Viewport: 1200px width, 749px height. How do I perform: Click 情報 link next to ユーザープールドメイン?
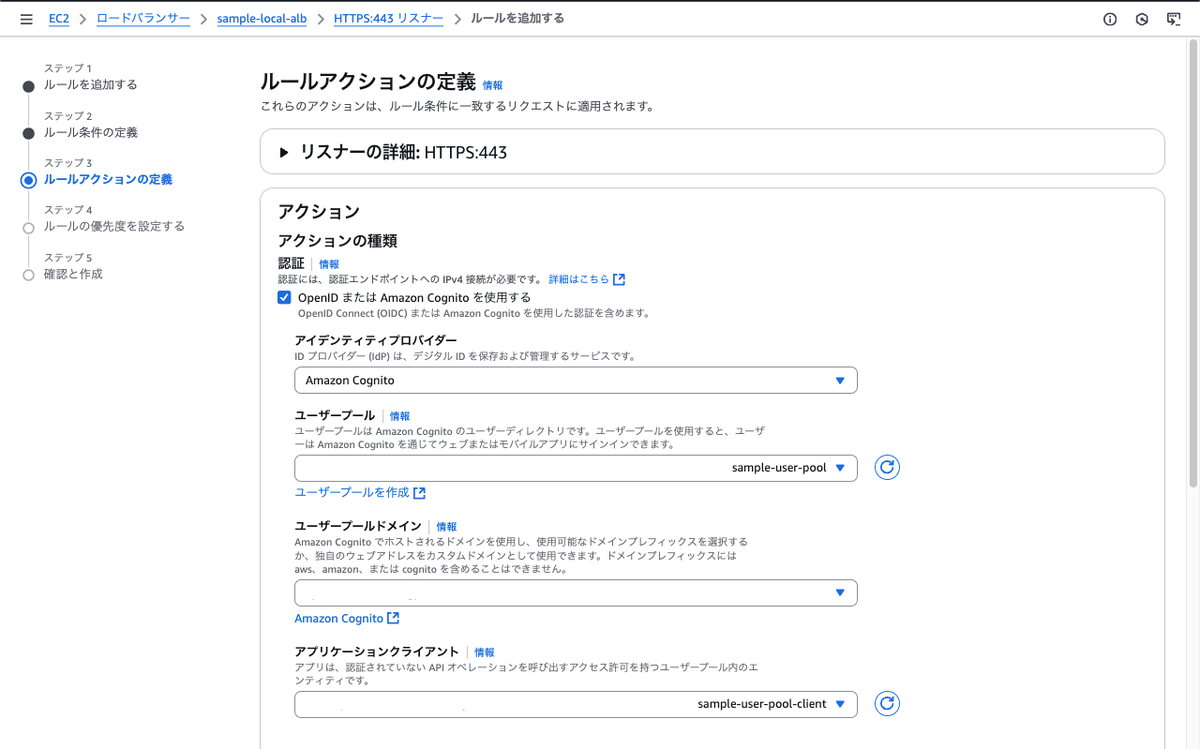(x=447, y=527)
